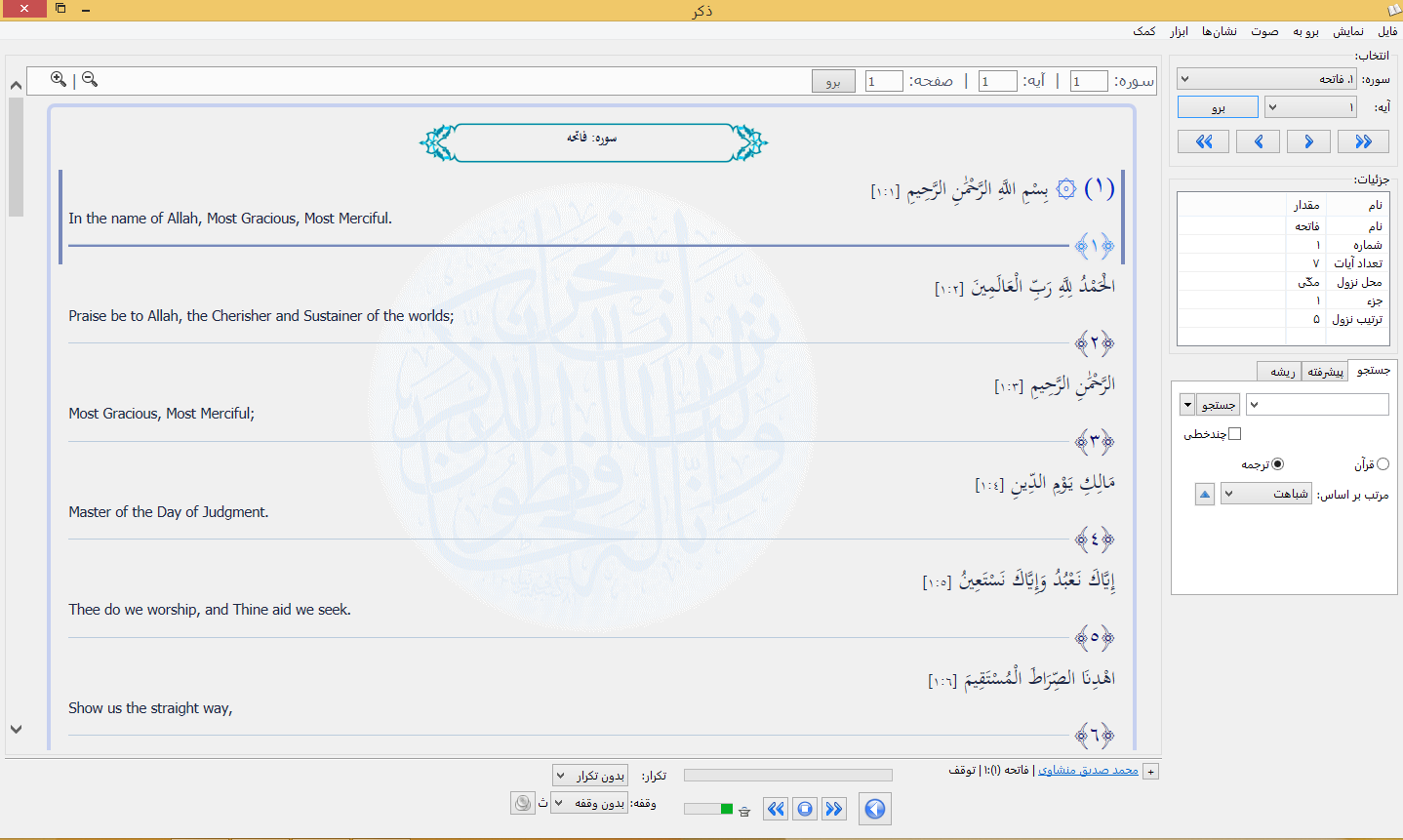This screenshot has height=840, width=1403.
Task: Click text "Show us the straight way,"
Action: point(150,708)
